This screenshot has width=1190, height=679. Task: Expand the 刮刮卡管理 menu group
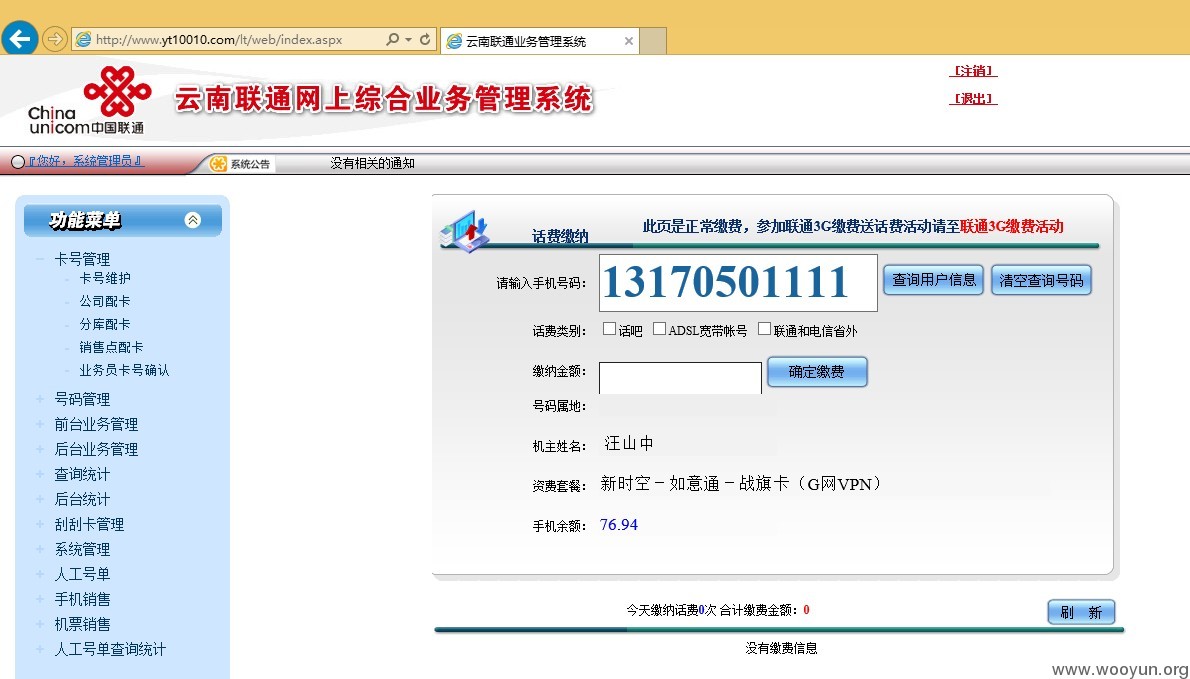(x=89, y=524)
